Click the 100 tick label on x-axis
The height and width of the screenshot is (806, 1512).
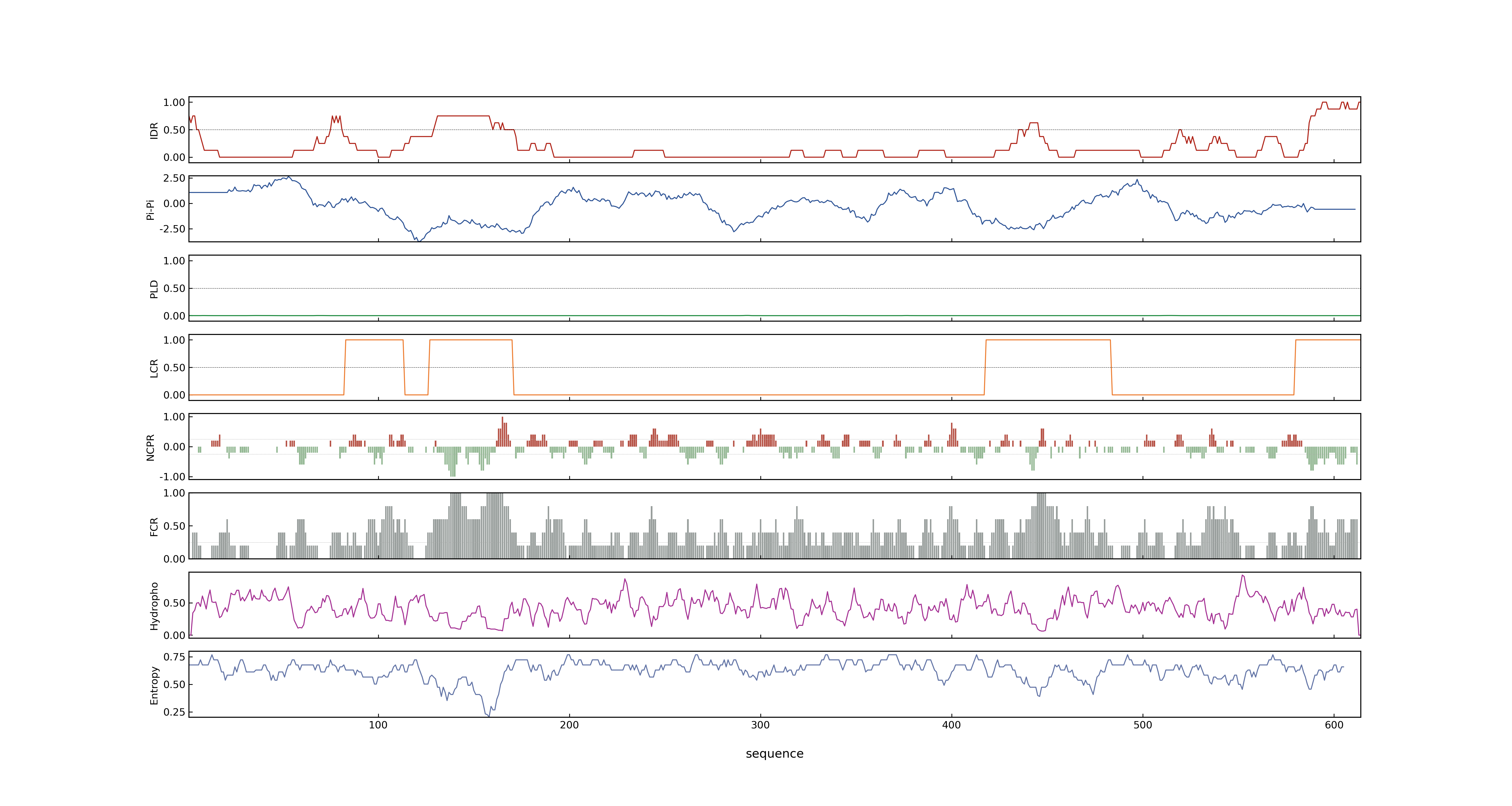click(x=378, y=725)
